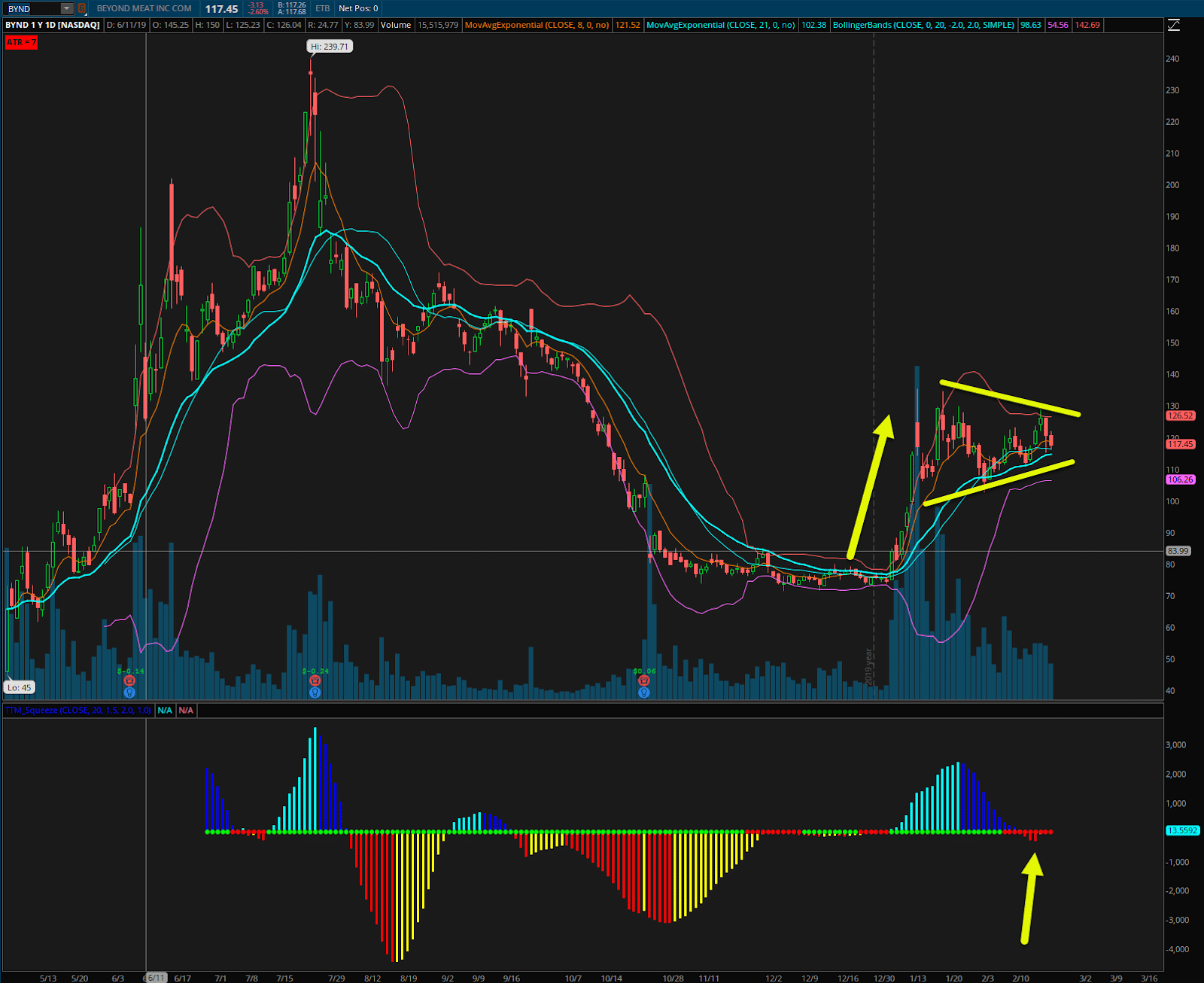The image size is (1204, 983).
Task: Click the BYND 1 Y 1D [NASDAQ] chart label
Action: click(x=53, y=25)
